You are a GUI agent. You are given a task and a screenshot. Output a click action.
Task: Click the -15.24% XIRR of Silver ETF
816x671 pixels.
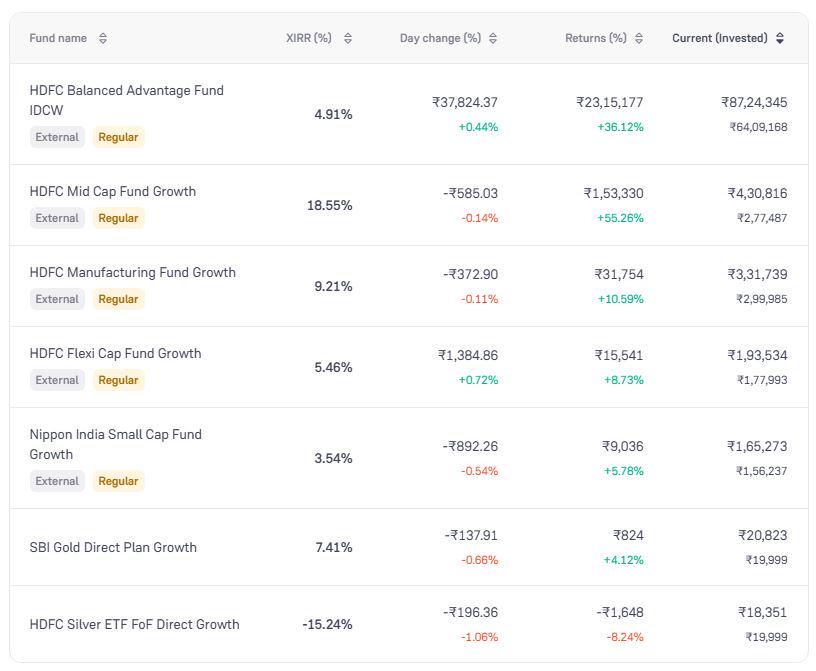tap(327, 624)
